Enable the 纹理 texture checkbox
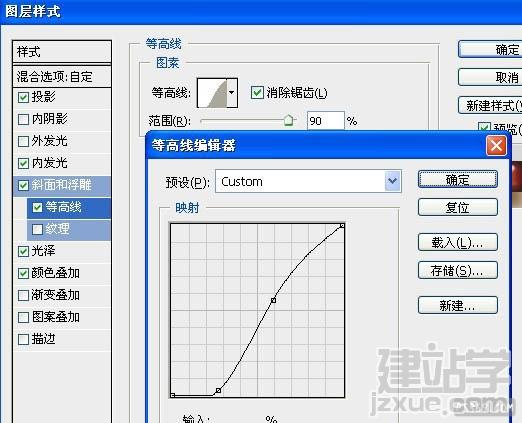The height and width of the screenshot is (423, 522). click(37, 229)
